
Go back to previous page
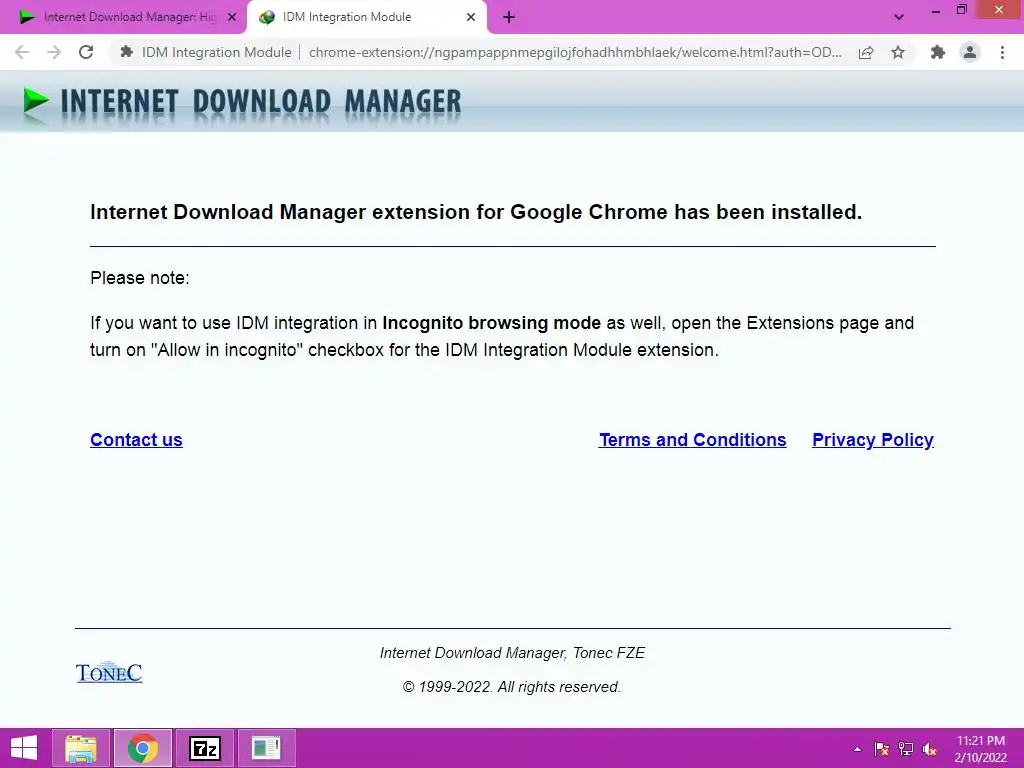(x=22, y=52)
